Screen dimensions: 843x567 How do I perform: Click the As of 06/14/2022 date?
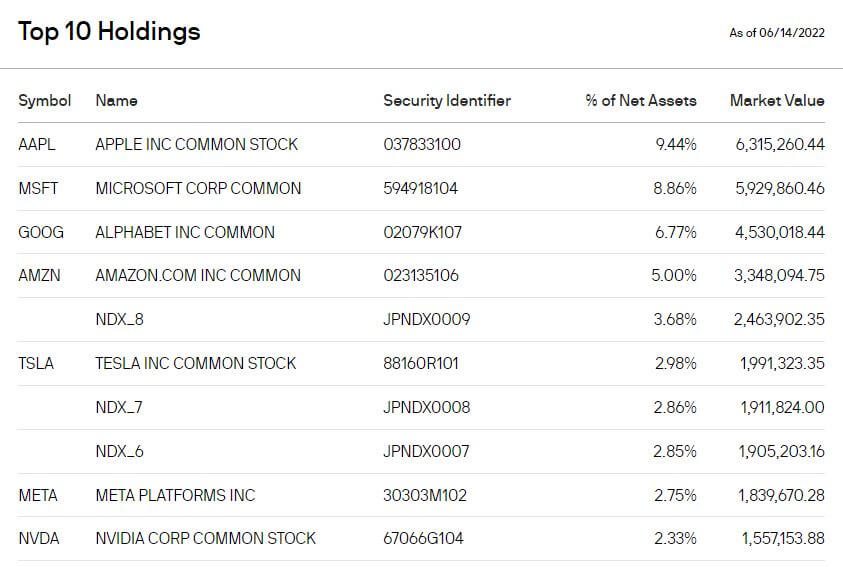click(777, 33)
